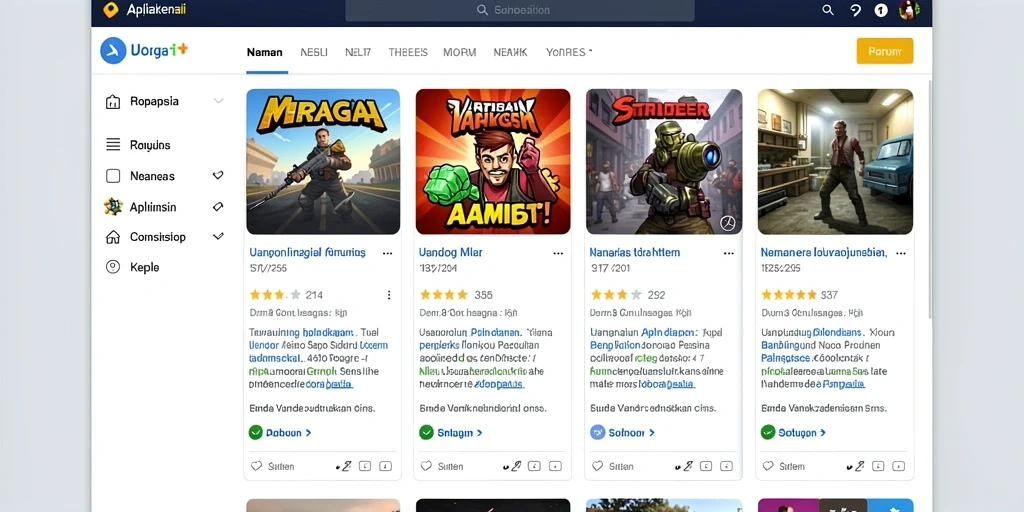The height and width of the screenshot is (512, 1024).
Task: Click the Roiyuns list icon in sidebar
Action: click(113, 145)
